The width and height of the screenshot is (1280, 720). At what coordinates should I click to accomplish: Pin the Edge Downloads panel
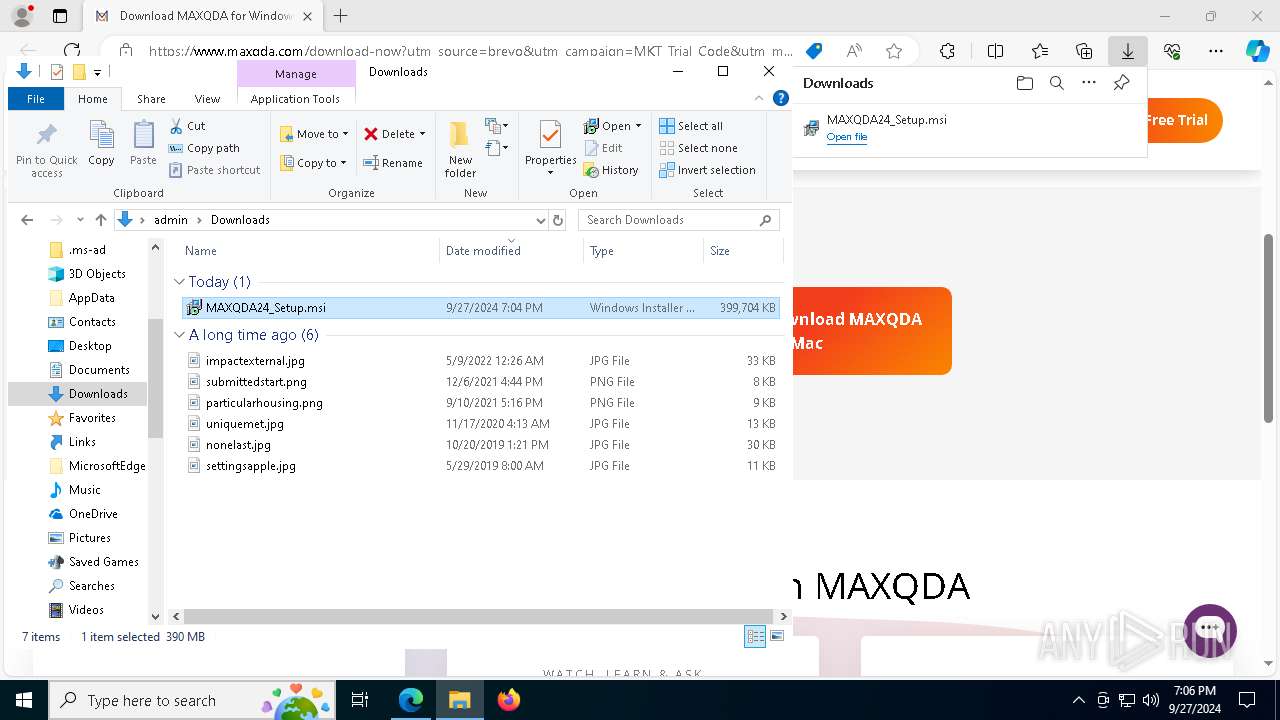coord(1121,83)
